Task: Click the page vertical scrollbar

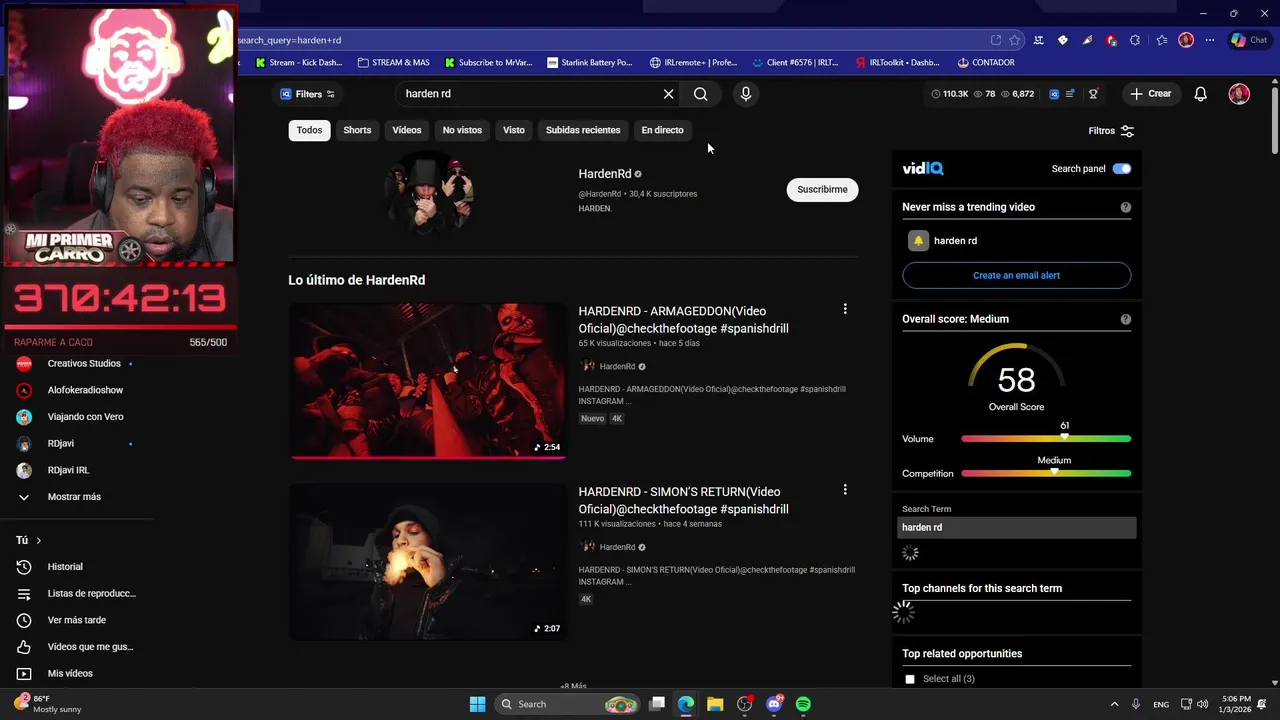Action: 1274,118
